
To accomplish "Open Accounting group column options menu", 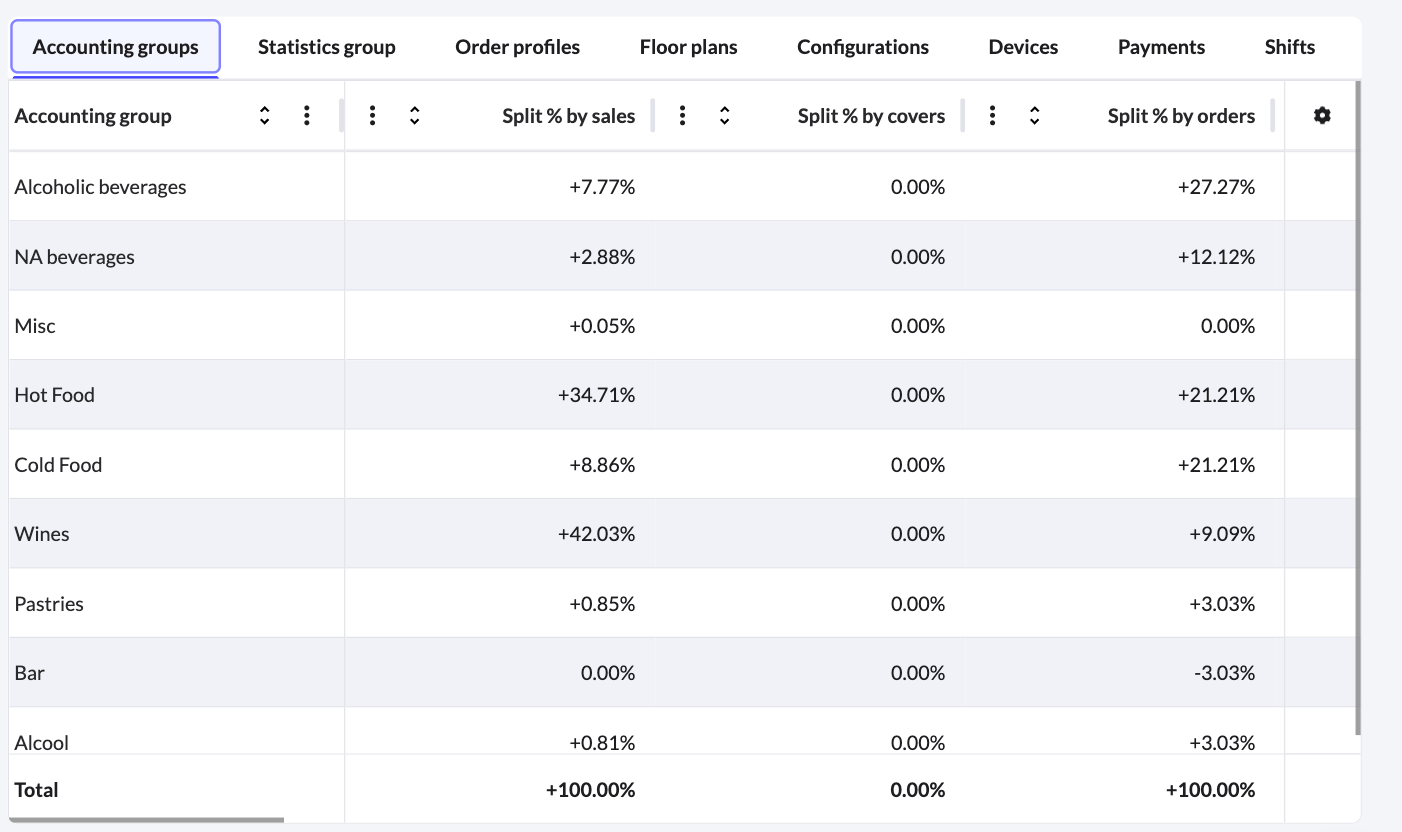I will click(306, 116).
